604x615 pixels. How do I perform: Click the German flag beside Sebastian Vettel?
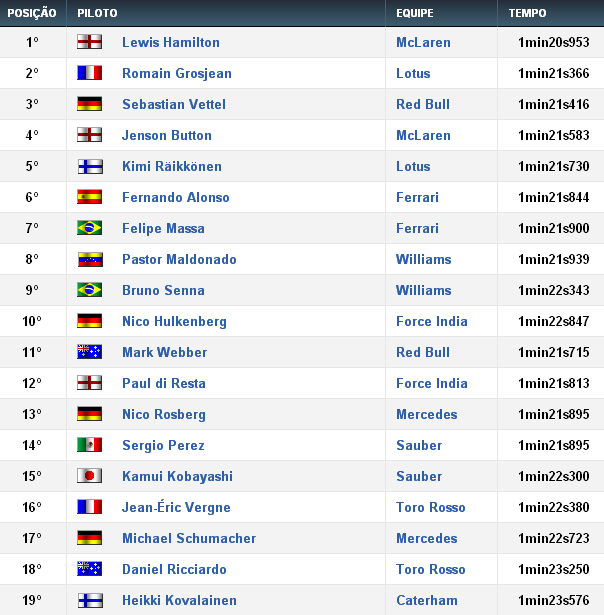[x=89, y=104]
